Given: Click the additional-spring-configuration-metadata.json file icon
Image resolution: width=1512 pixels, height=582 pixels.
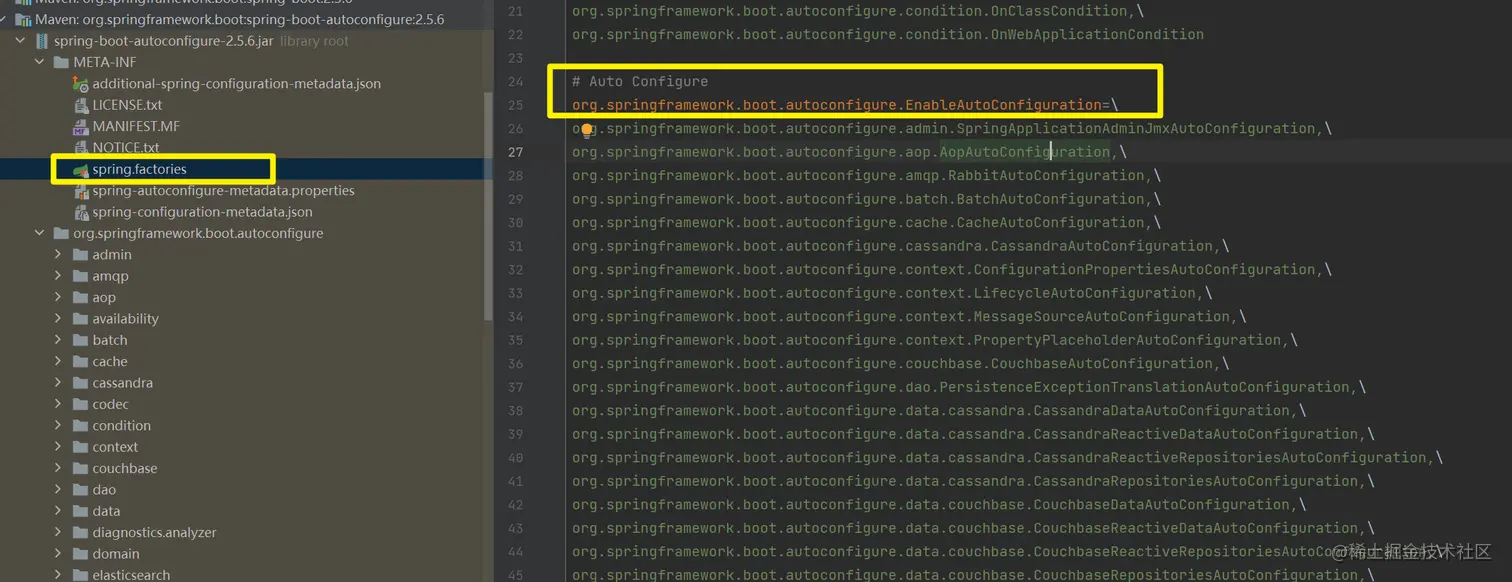Looking at the screenshot, I should [x=81, y=84].
